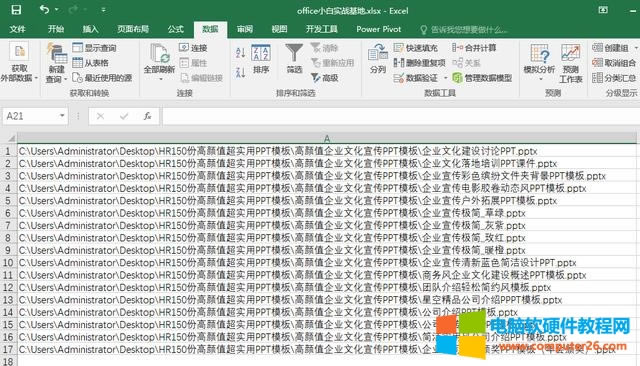
Task: Switch to the 公式 ribbon tab
Action: click(x=176, y=29)
